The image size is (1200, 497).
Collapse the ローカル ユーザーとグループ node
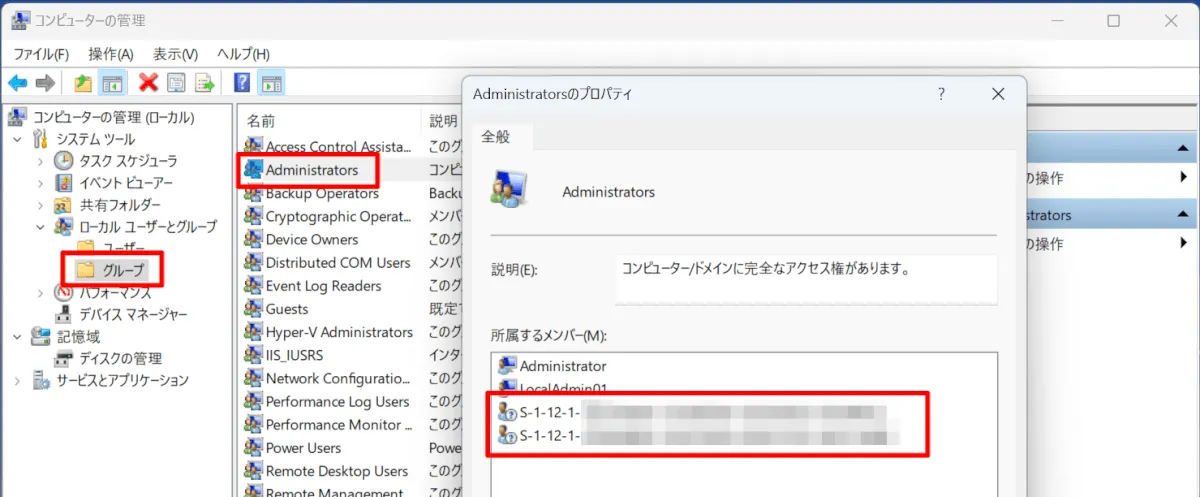[x=40, y=227]
